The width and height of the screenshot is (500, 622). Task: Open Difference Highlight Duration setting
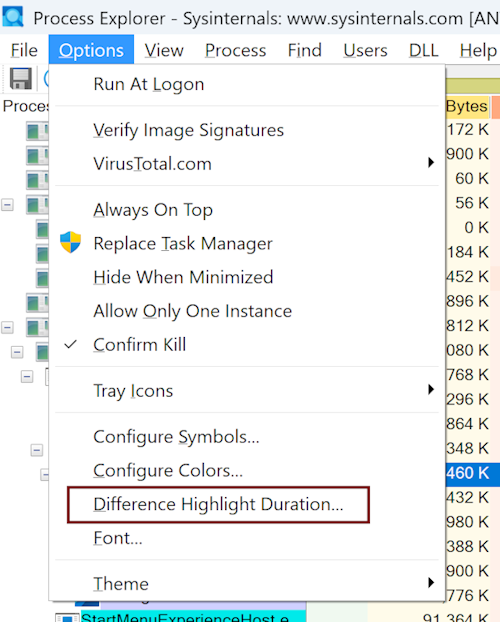[x=246, y=504]
